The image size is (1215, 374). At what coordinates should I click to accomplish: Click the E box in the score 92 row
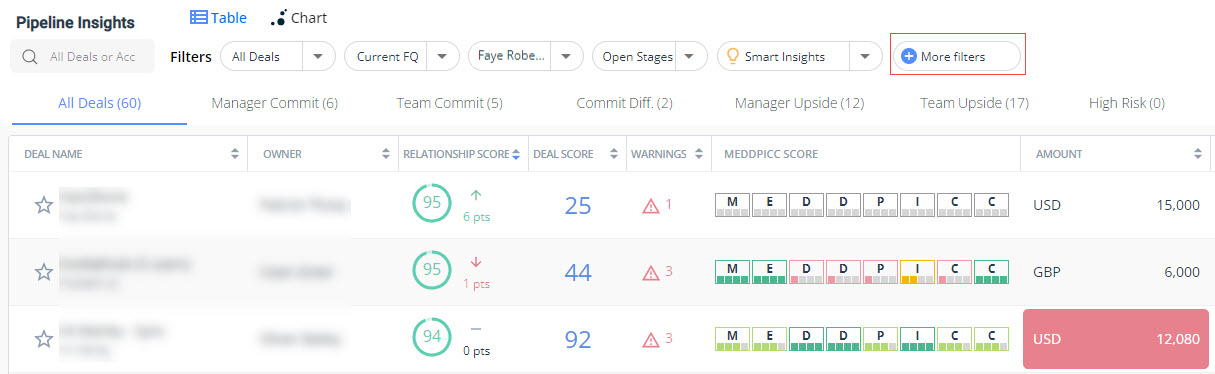769,339
